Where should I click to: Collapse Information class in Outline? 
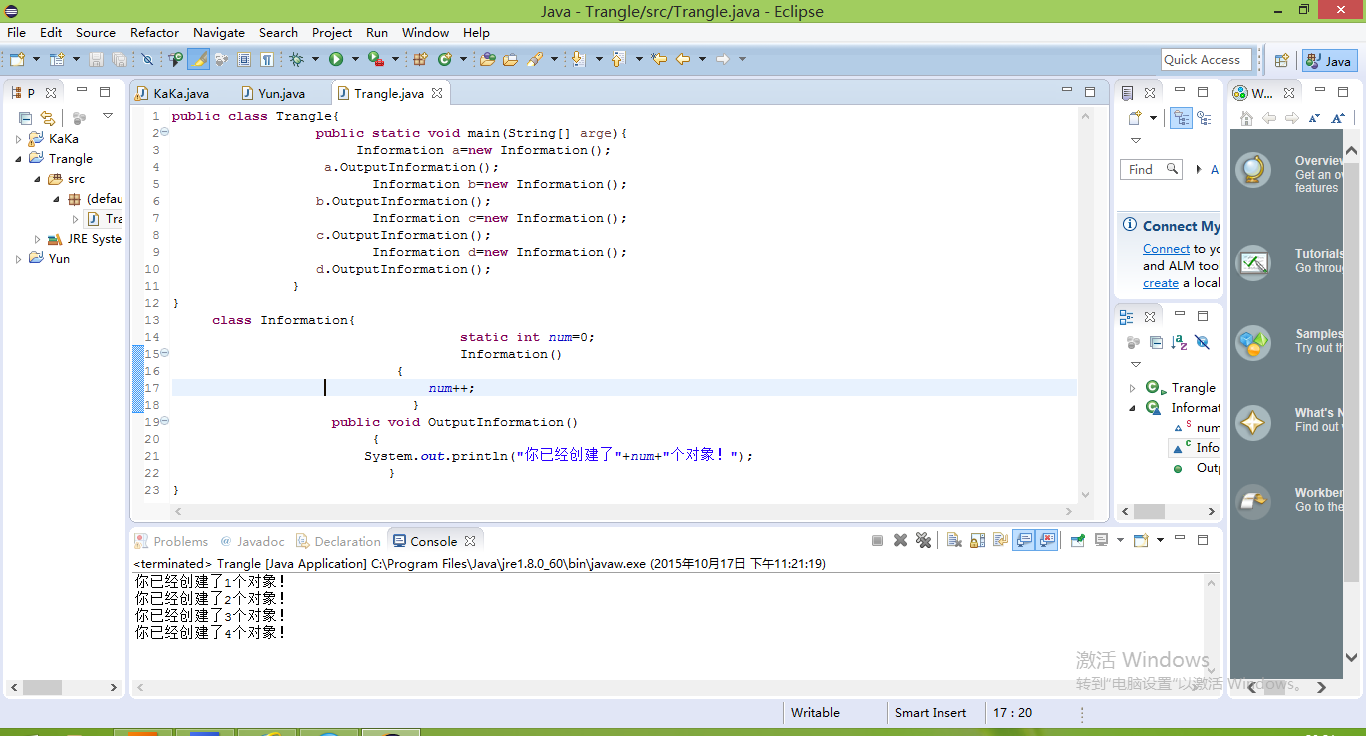coord(1133,408)
